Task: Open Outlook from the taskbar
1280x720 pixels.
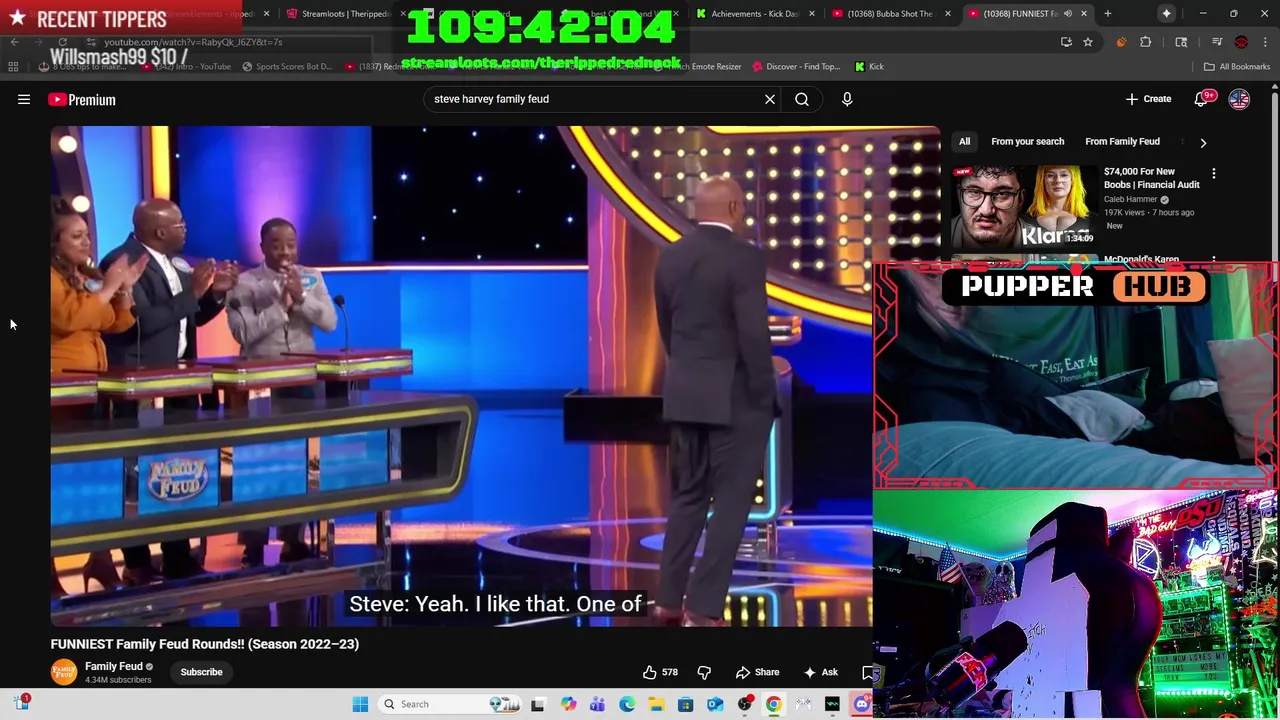Action: point(715,704)
